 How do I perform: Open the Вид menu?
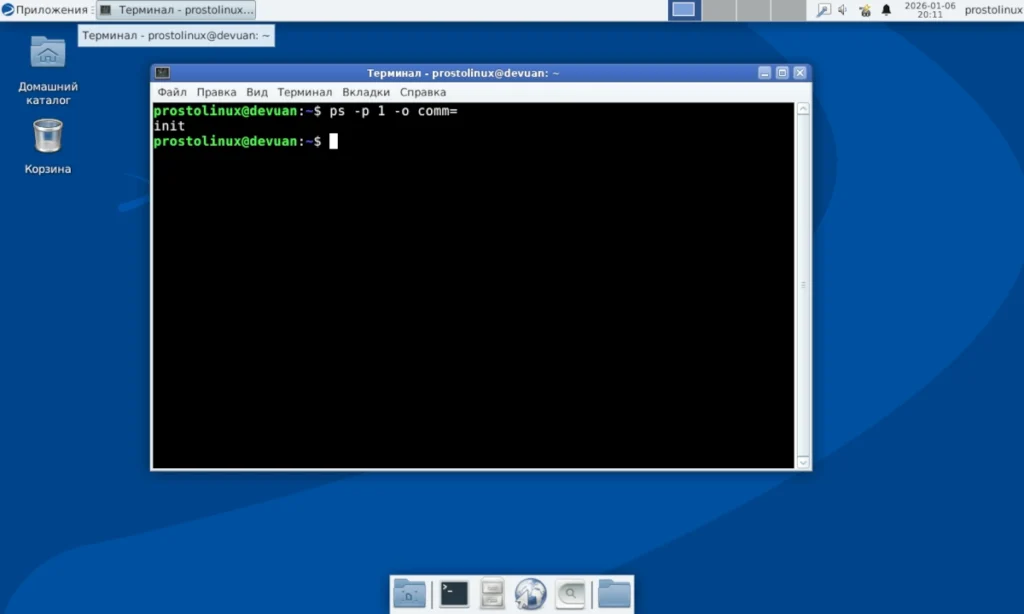click(x=257, y=92)
